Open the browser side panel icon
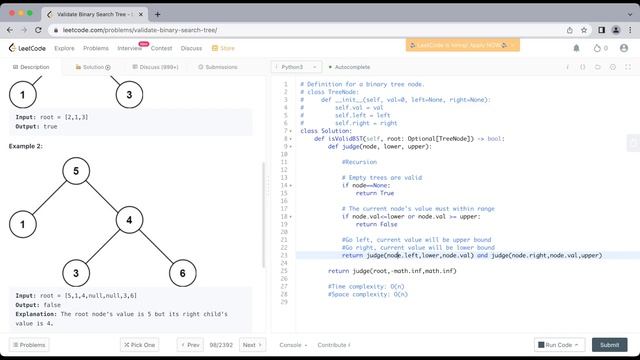Image resolution: width=640 pixels, height=360 pixels. 602,30
